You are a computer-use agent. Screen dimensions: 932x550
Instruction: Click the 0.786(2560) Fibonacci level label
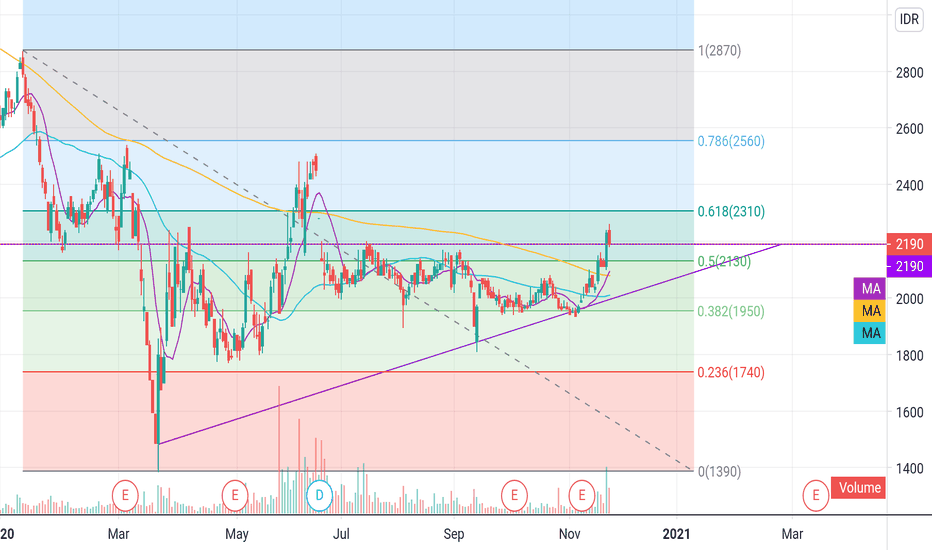click(731, 141)
